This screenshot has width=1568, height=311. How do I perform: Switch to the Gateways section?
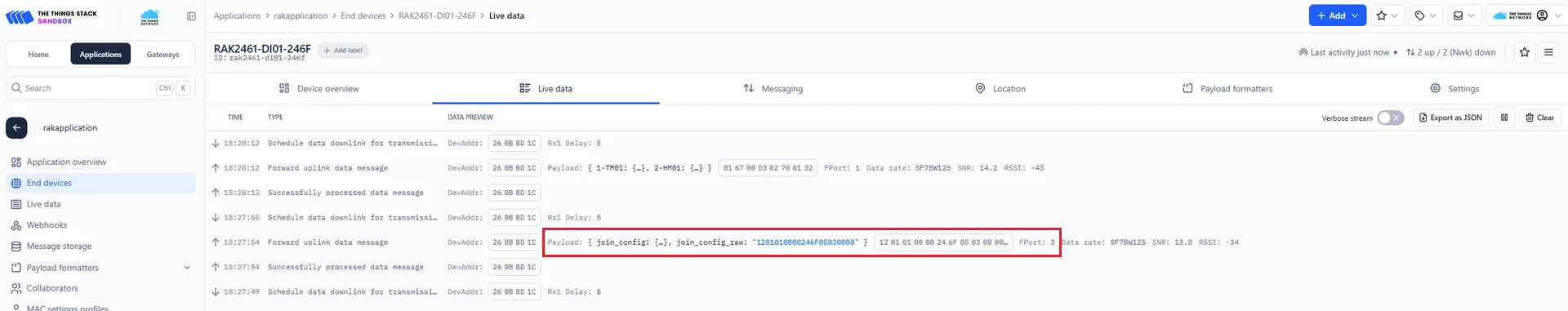(x=163, y=55)
